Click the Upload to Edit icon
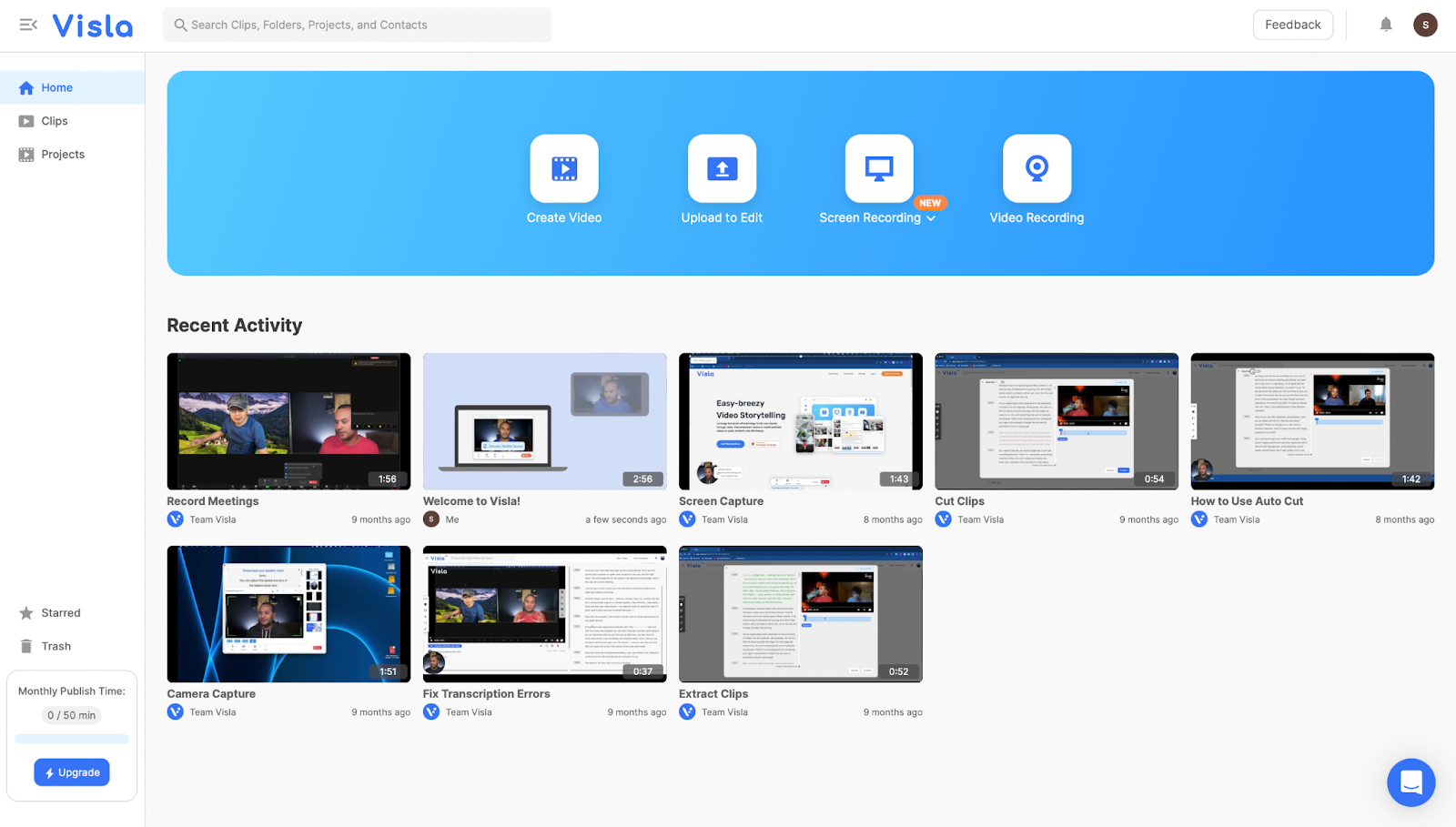This screenshot has width=1456, height=827. click(x=722, y=168)
